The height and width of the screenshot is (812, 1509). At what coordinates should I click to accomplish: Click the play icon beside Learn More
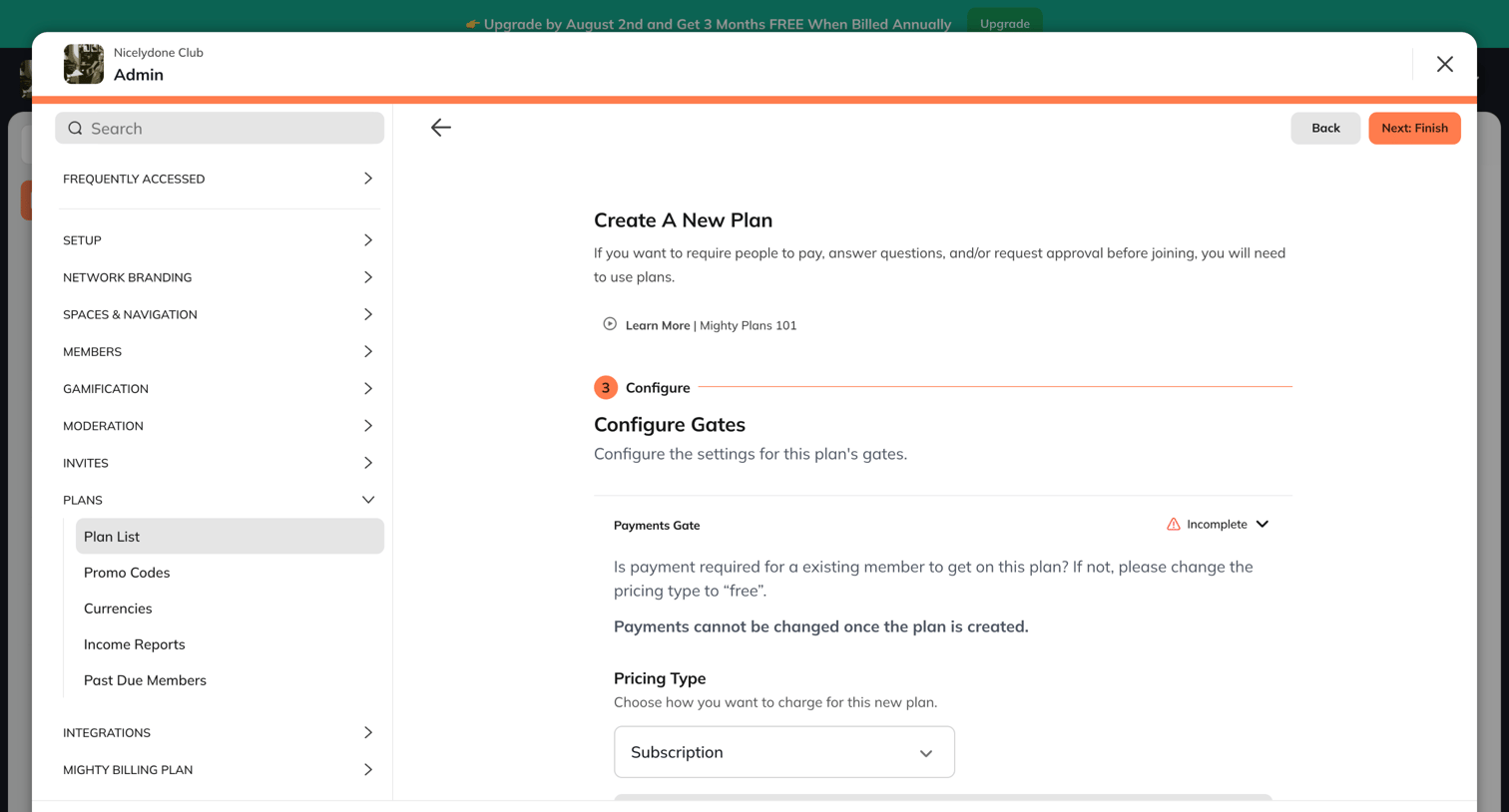point(610,324)
